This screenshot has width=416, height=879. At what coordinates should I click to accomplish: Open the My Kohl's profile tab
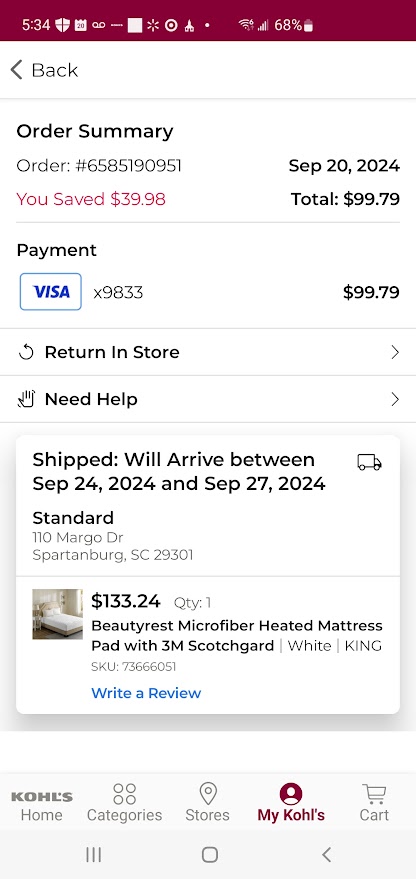coord(291,803)
